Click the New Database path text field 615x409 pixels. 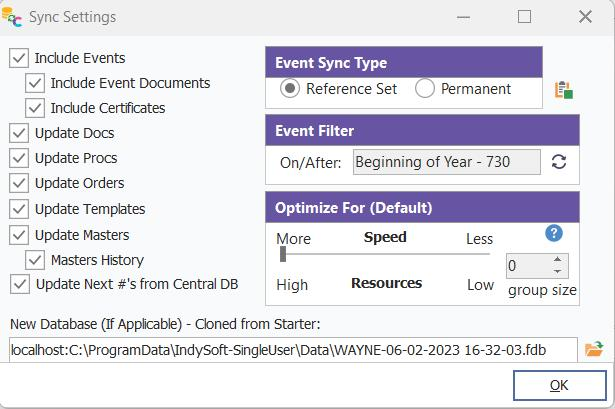point(292,350)
